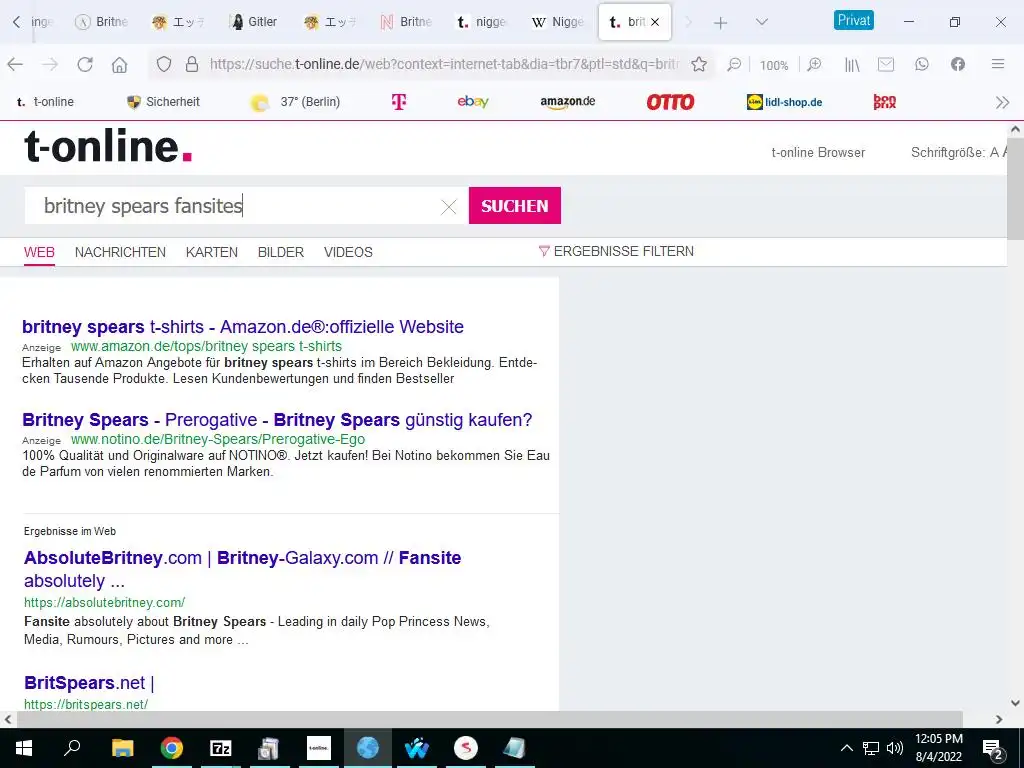Open the Sicherheit bookmark

(163, 102)
